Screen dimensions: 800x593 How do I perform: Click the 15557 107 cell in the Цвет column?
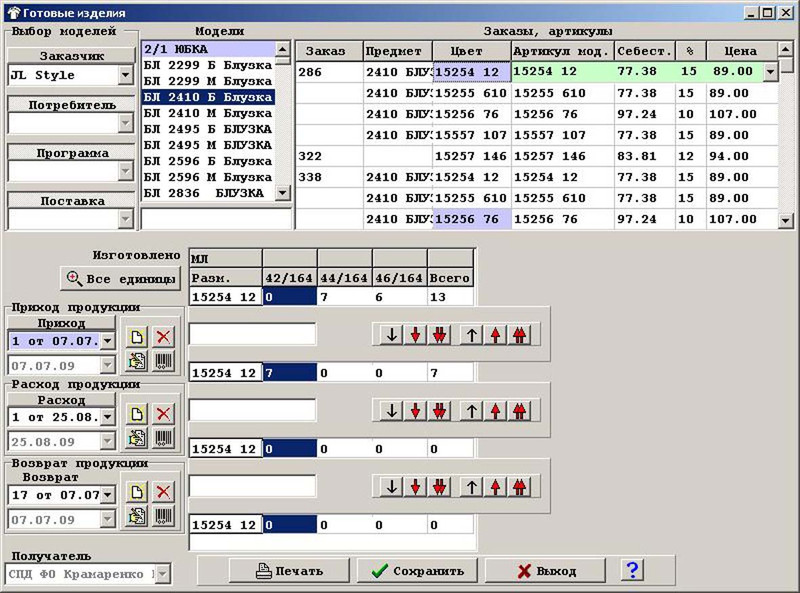(x=471, y=135)
